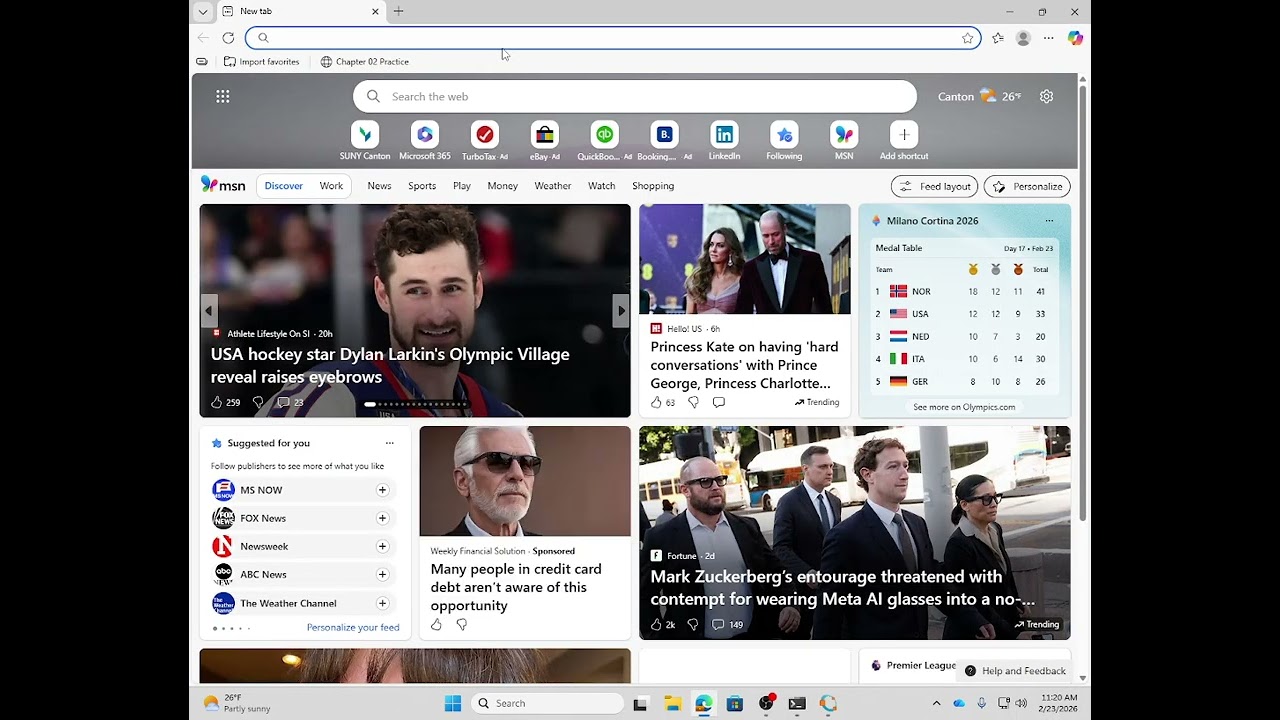The image size is (1280, 720).
Task: Open the Windows Start menu
Action: (453, 703)
